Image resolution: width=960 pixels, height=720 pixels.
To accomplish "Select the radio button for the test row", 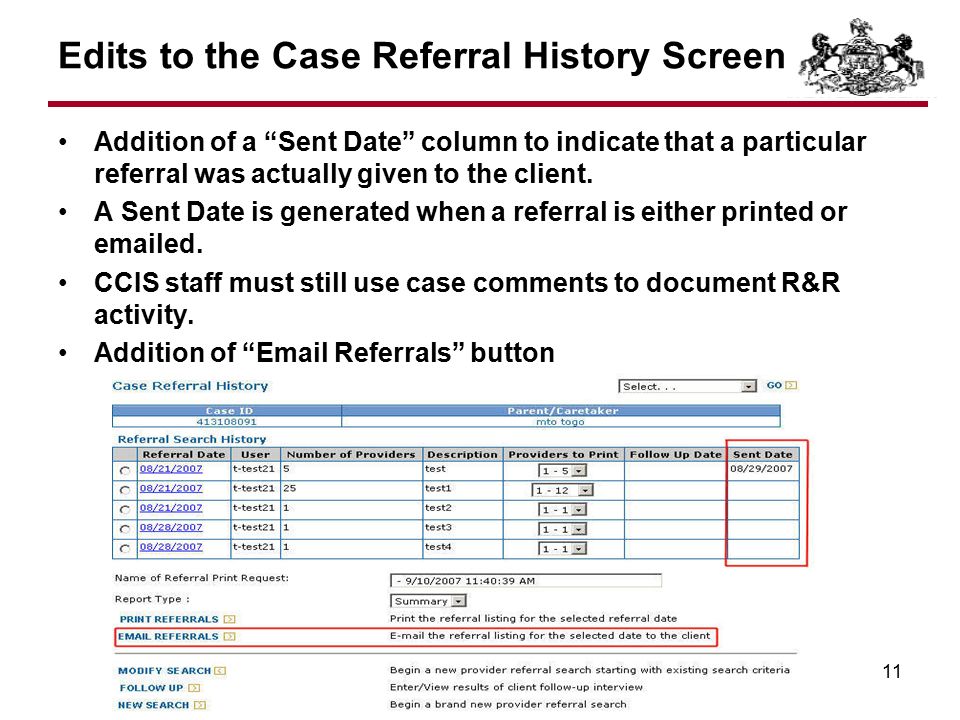I will pyautogui.click(x=125, y=470).
